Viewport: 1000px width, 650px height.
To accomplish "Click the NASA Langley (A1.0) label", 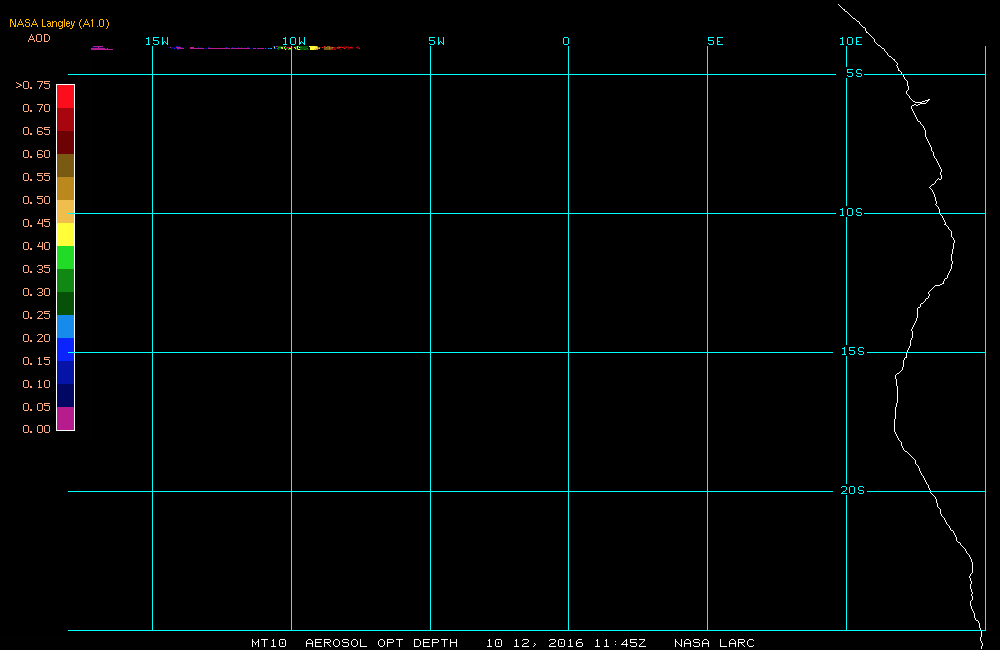I will point(59,23).
